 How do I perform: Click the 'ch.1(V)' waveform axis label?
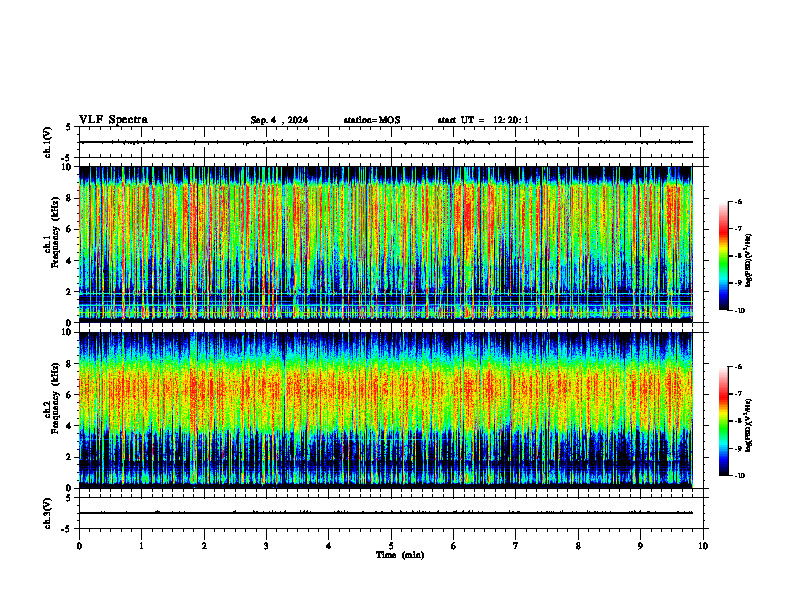tap(47, 142)
